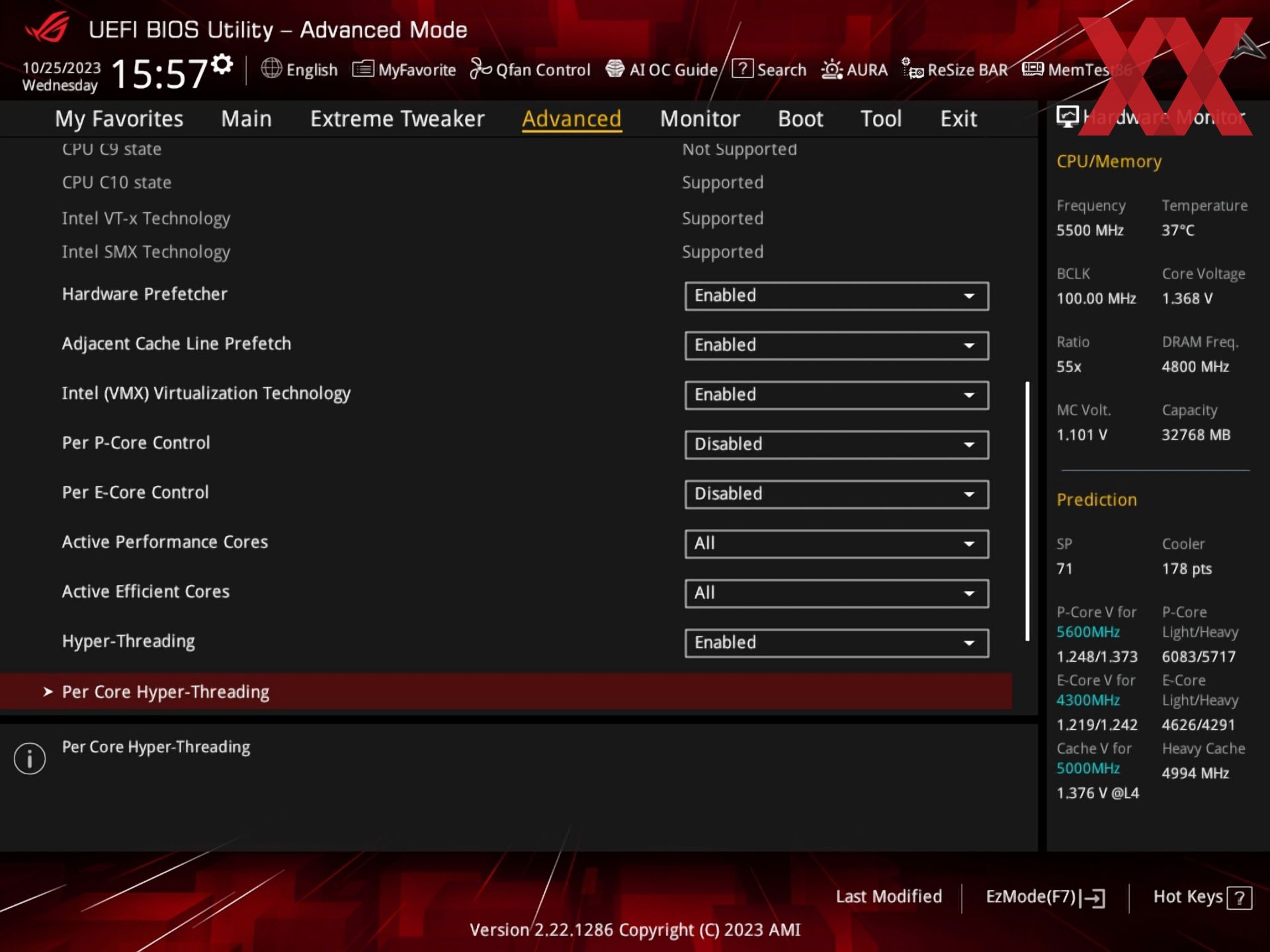
Task: Open AURA lighting icon
Action: 831,69
